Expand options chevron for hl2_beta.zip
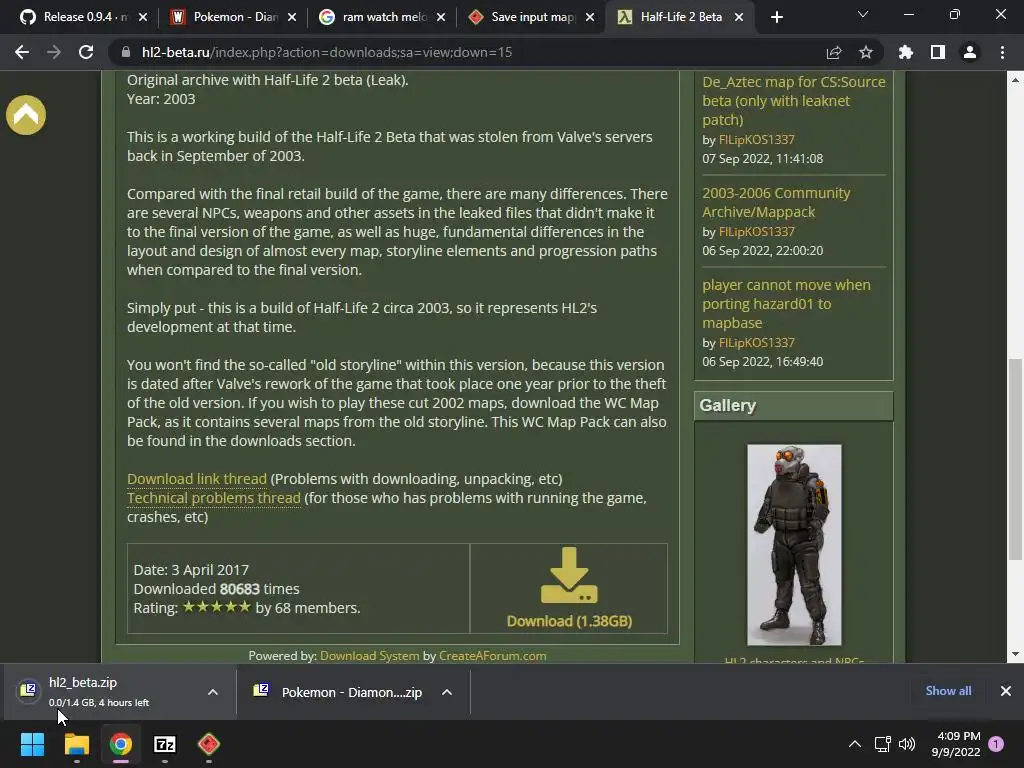The height and width of the screenshot is (768, 1024). click(213, 692)
